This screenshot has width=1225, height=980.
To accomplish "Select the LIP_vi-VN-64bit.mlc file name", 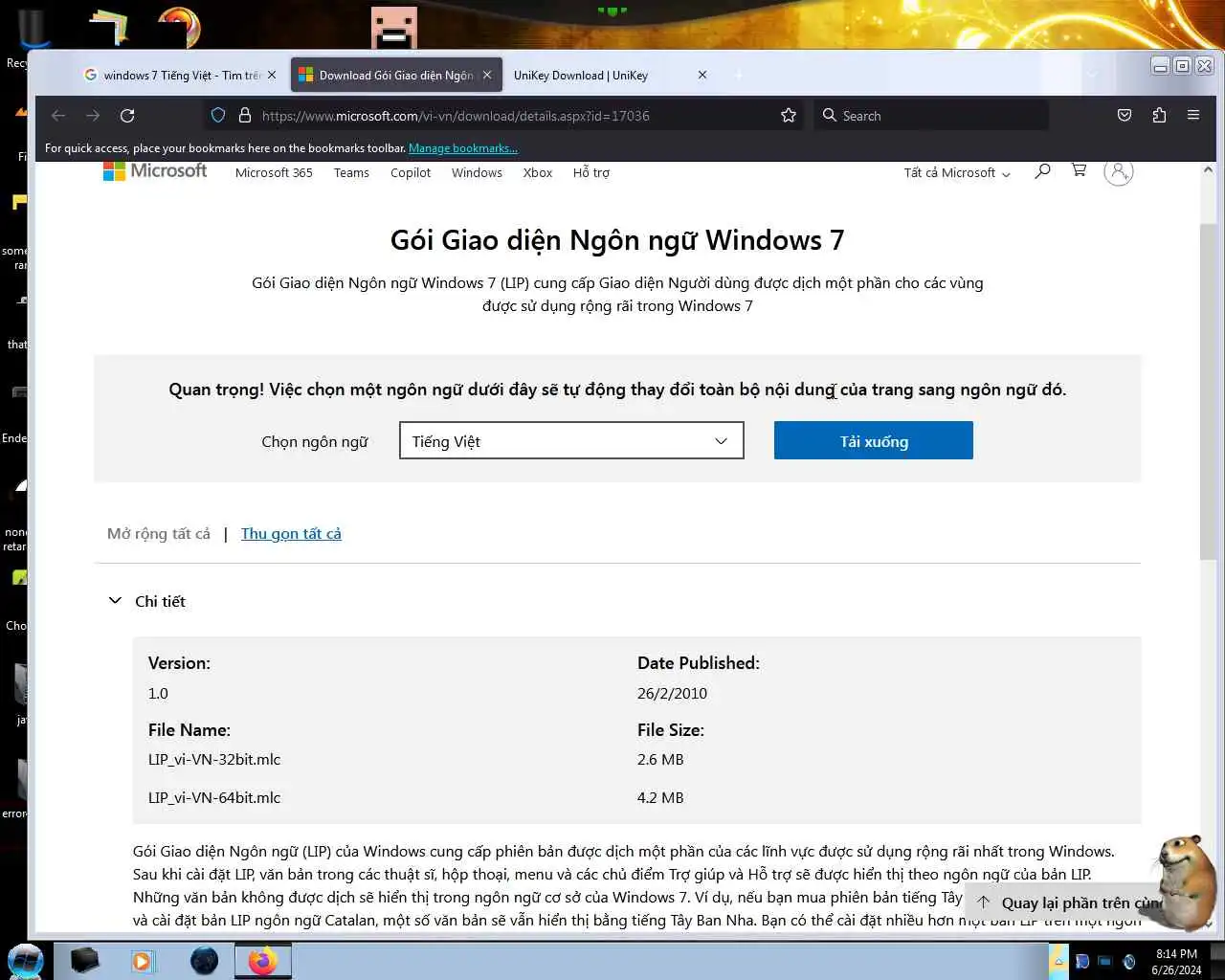I will (x=214, y=797).
